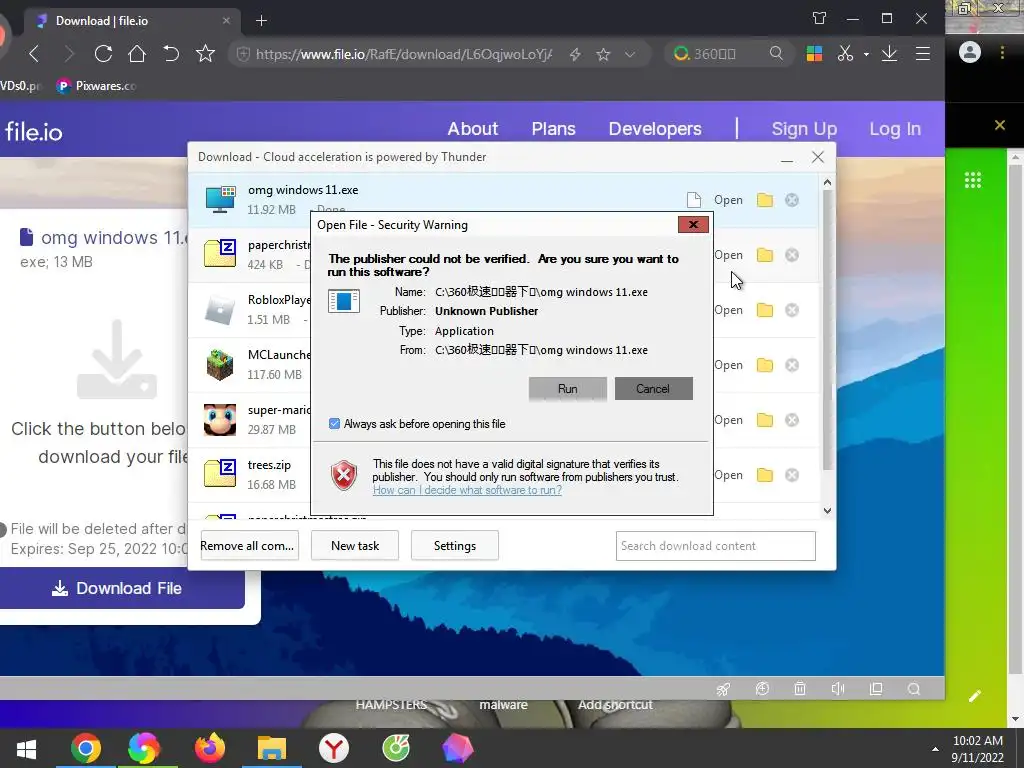
Task: Cancel the Security Warning dialog
Action: pos(653,389)
